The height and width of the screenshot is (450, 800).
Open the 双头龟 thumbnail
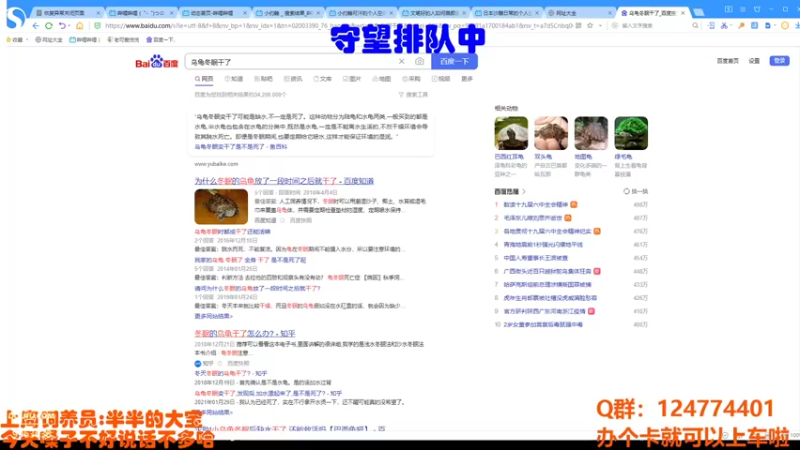tap(551, 133)
